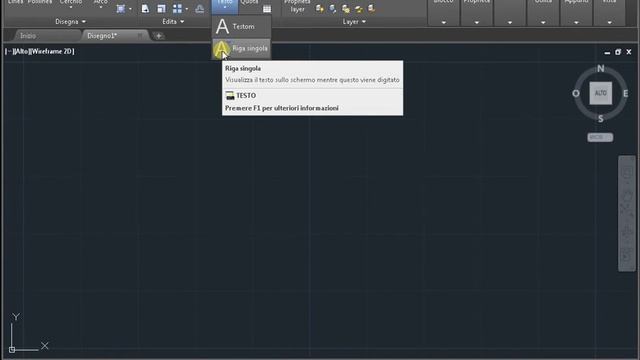Select the Riga singola text command
This screenshot has height=360, width=640.
click(242, 49)
